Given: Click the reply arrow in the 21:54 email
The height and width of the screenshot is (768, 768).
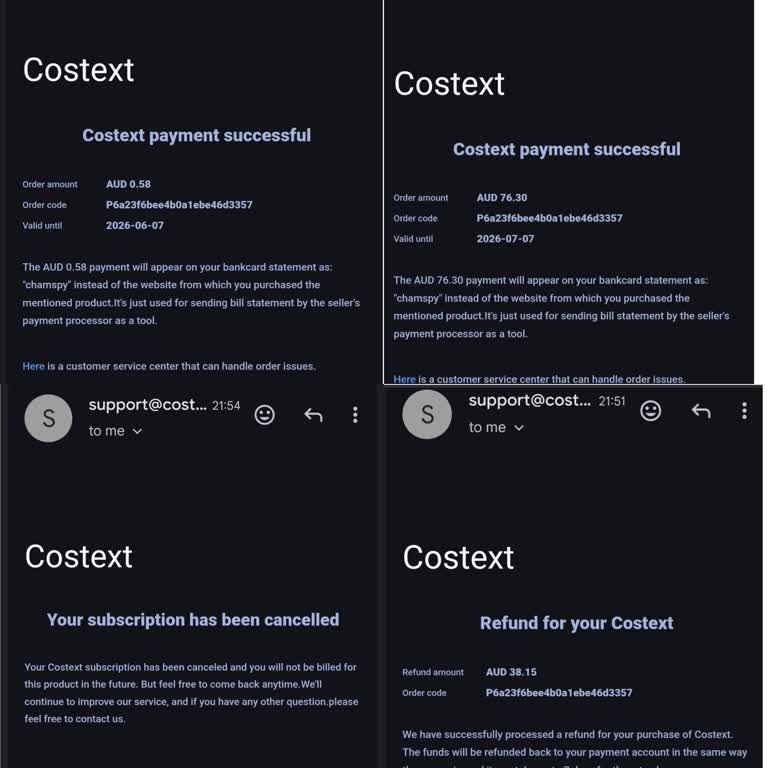Looking at the screenshot, I should (313, 415).
